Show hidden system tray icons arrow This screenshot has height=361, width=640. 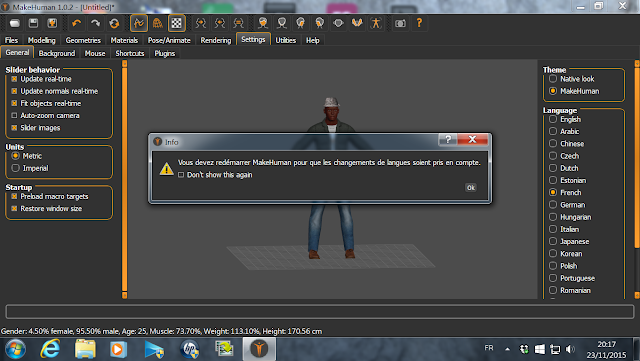(x=507, y=349)
